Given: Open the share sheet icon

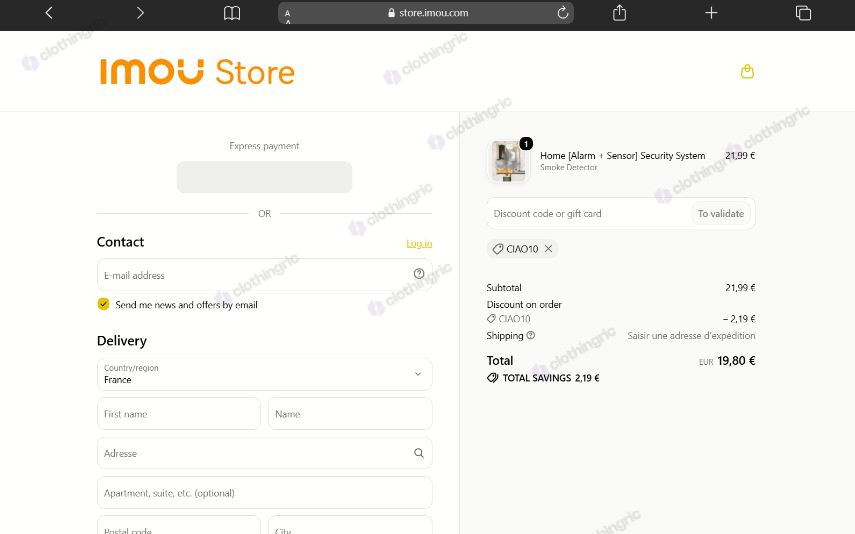Looking at the screenshot, I should 619,13.
